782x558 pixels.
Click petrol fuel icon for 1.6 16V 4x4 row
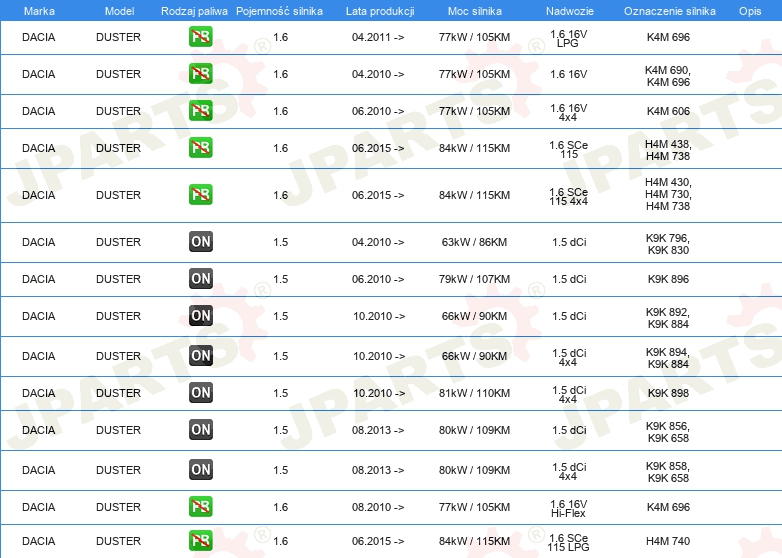(x=200, y=110)
